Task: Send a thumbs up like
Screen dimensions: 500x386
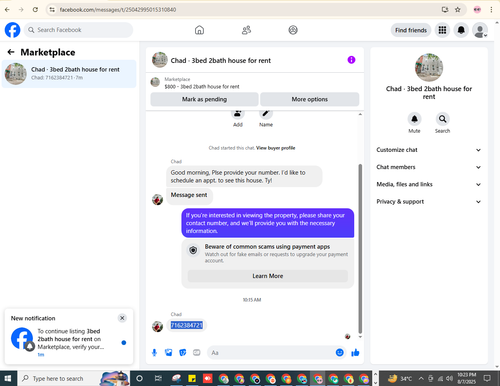Action: [x=355, y=353]
